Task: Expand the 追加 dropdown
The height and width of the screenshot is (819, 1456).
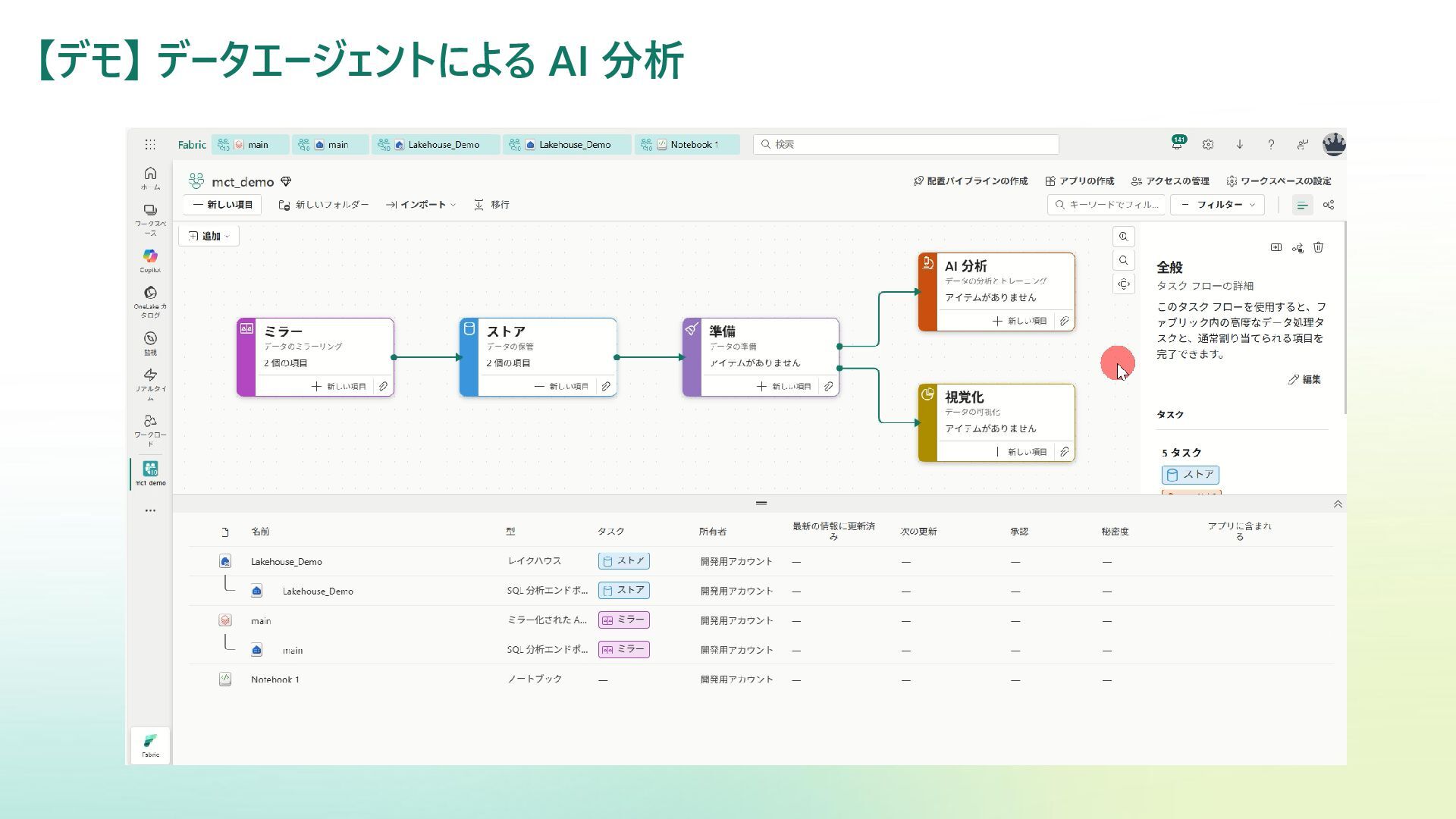Action: point(209,236)
